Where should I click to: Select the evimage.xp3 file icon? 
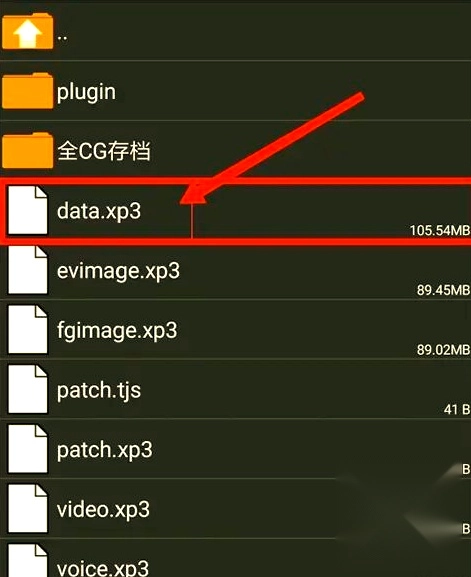click(28, 270)
